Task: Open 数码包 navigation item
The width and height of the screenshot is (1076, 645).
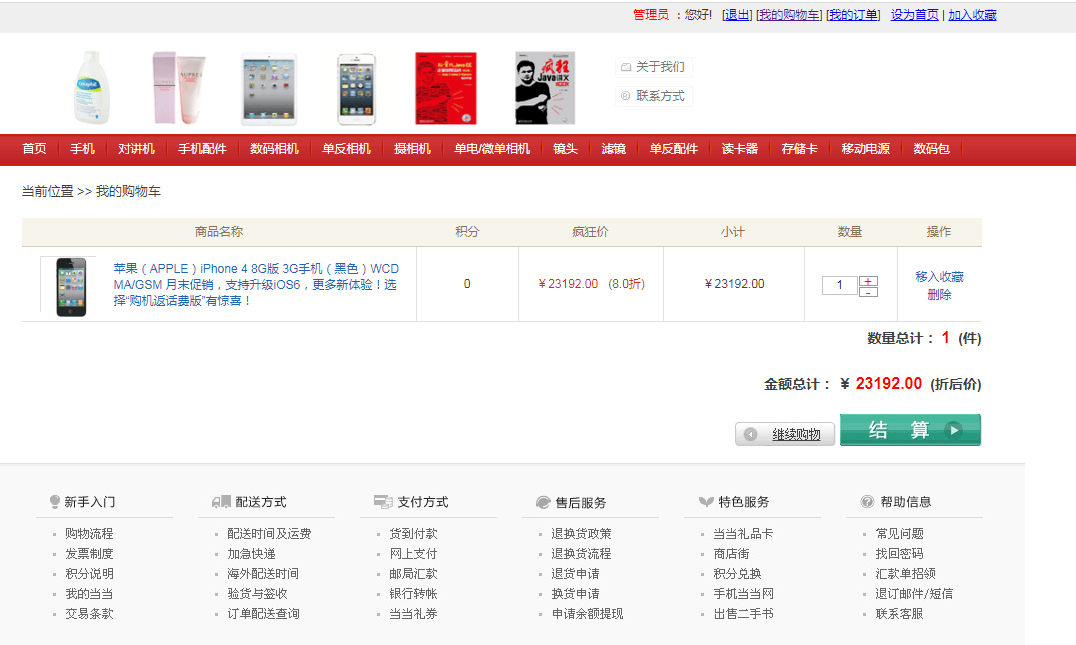Action: 932,148
